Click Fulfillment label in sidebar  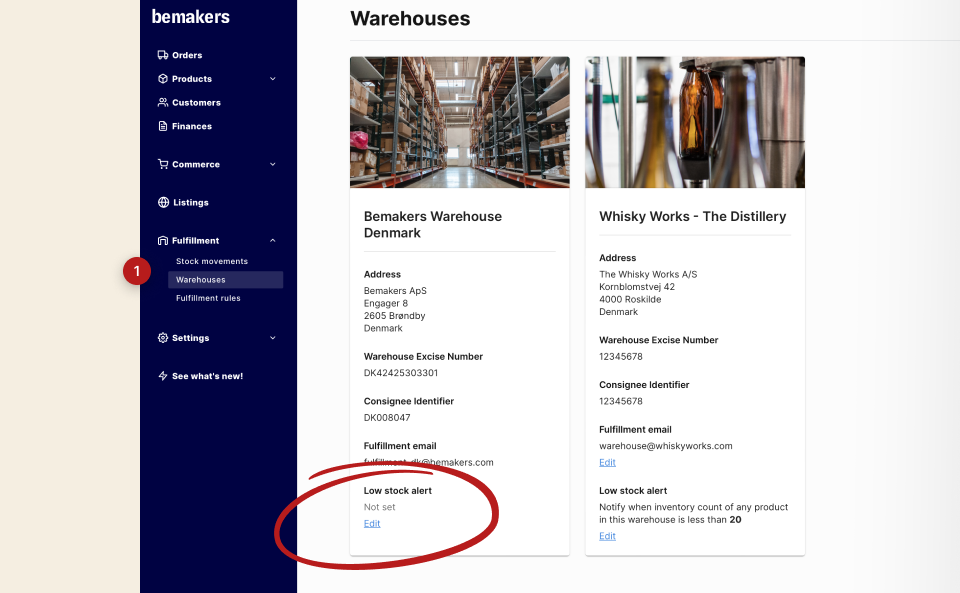coord(195,241)
